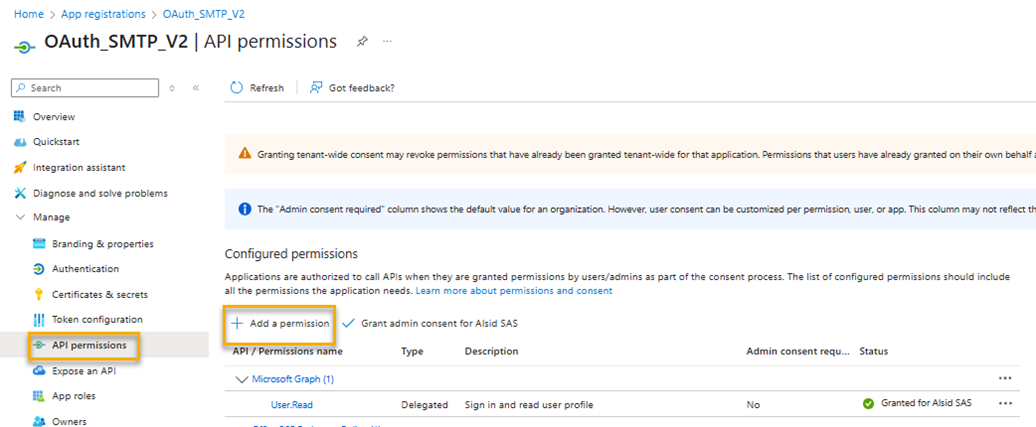The image size is (1036, 427).
Task: Click the green Granted status check icon
Action: (868, 403)
